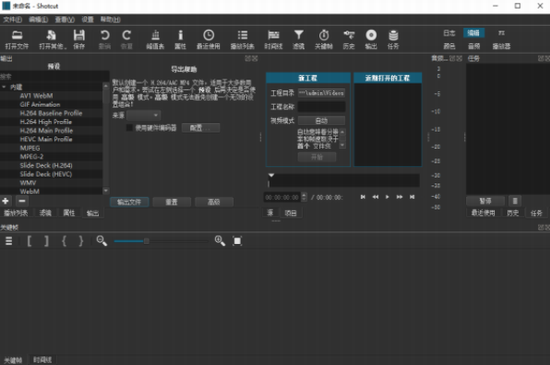
Task: Switch to the Player layout
Action: coord(501,46)
